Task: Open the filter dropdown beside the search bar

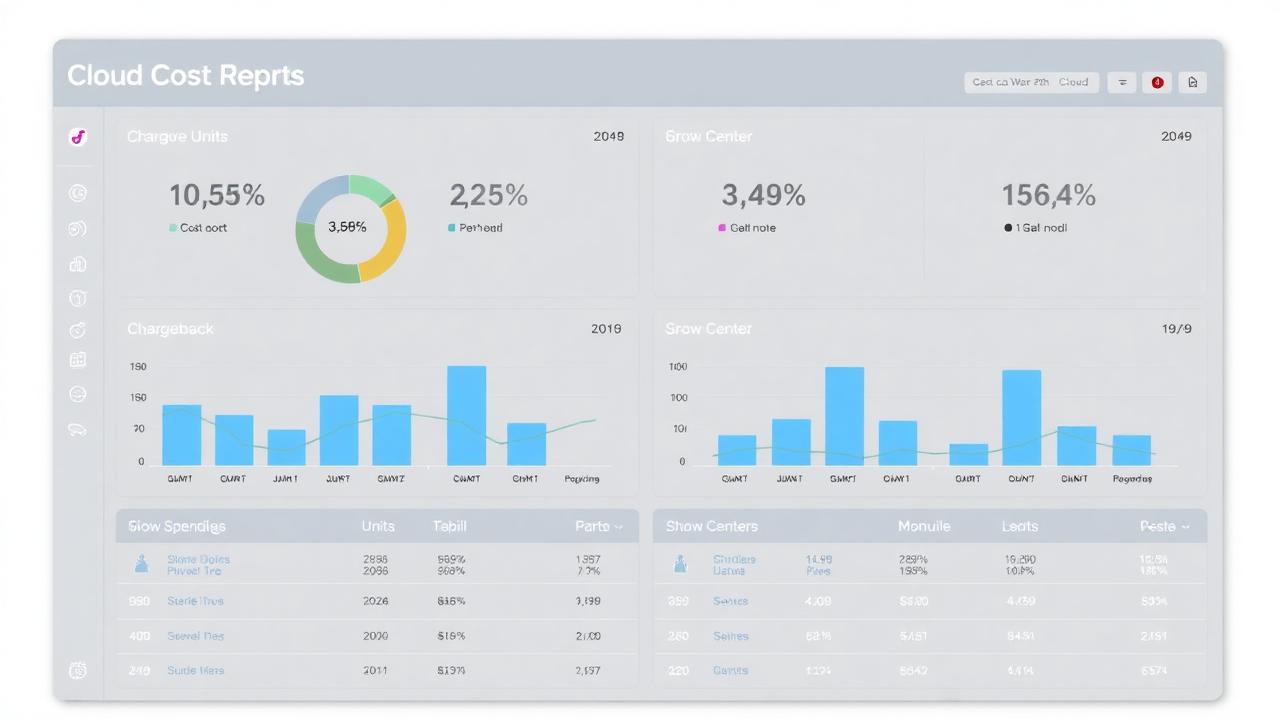Action: pos(1121,82)
